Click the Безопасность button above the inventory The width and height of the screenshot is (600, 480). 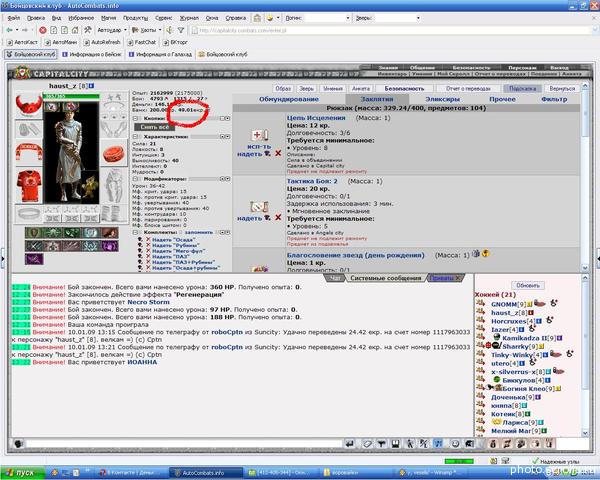(x=404, y=88)
